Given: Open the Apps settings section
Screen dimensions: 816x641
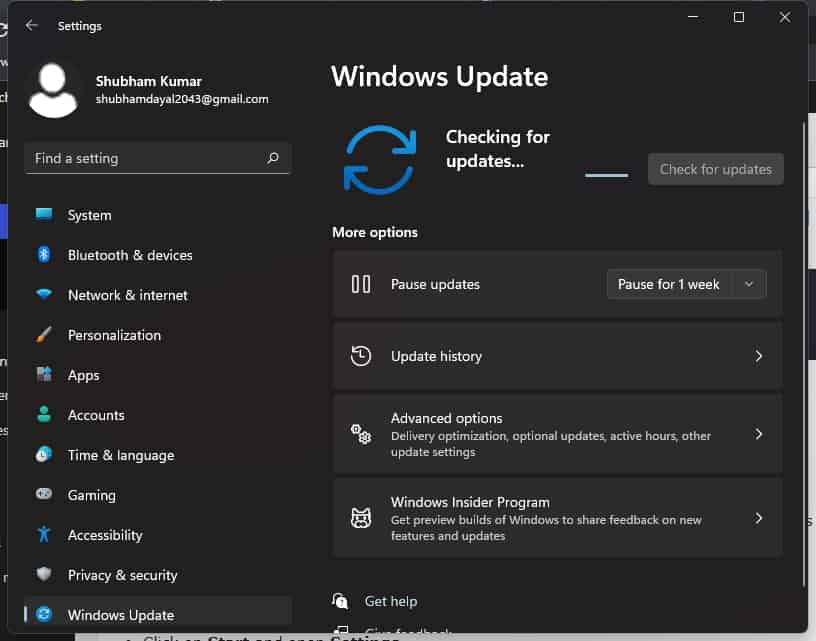Looking at the screenshot, I should pos(84,375).
